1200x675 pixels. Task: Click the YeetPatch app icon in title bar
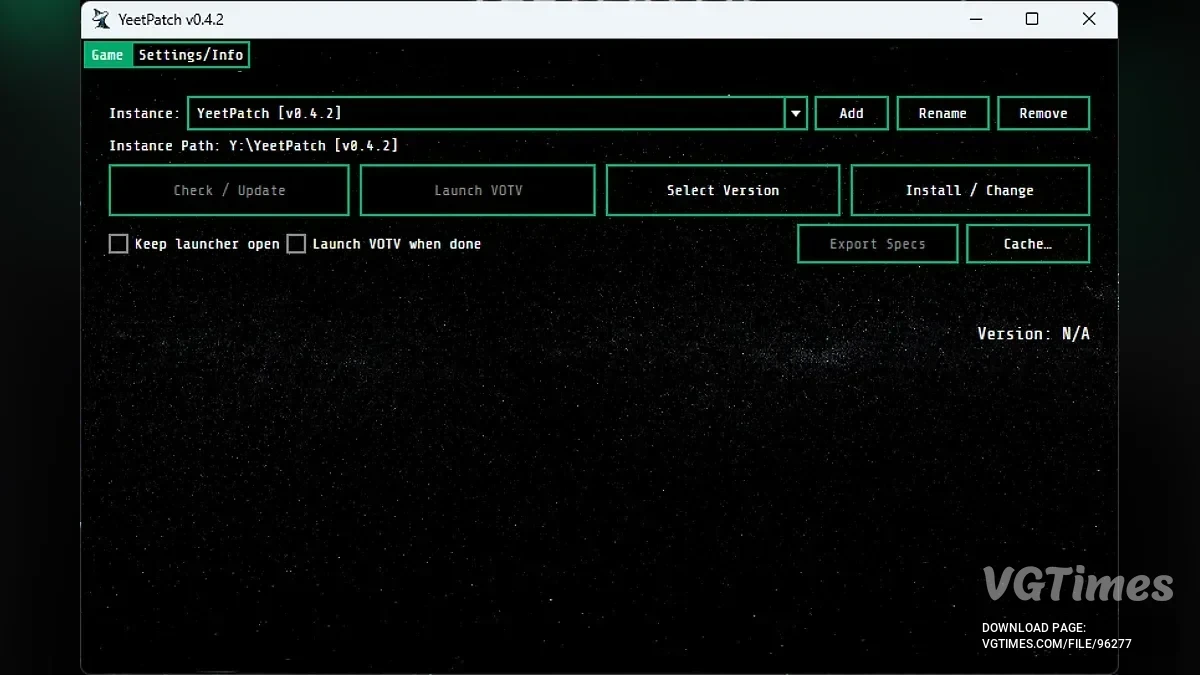pyautogui.click(x=101, y=19)
